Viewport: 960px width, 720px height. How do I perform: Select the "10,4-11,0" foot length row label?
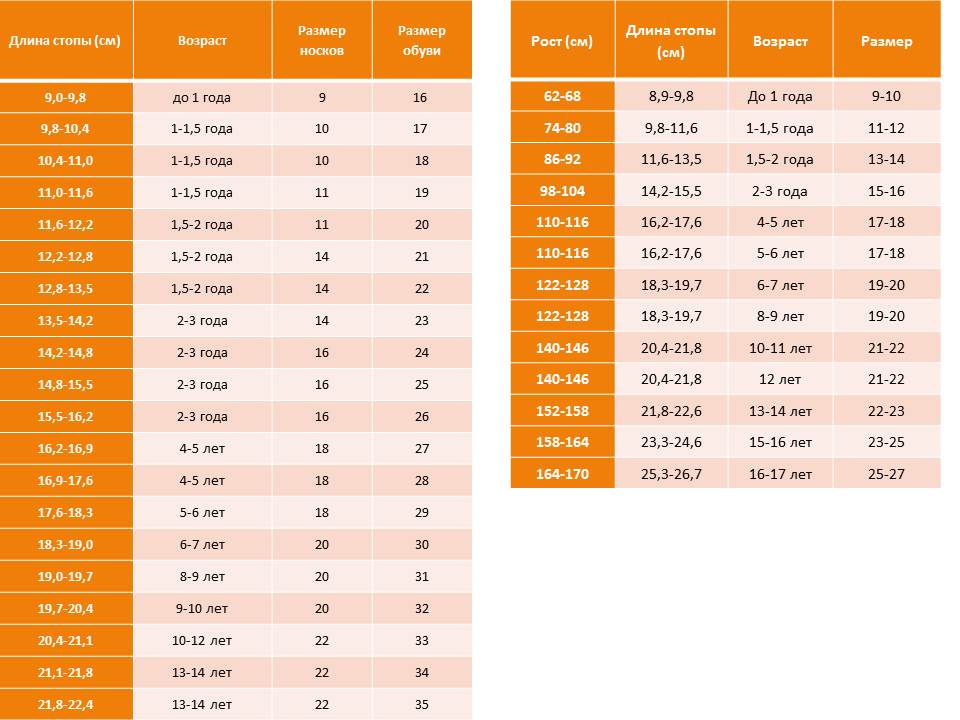(66, 161)
